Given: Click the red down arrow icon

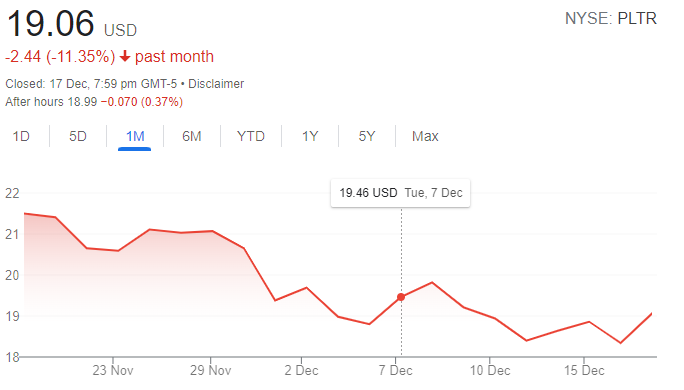Looking at the screenshot, I should point(125,56).
